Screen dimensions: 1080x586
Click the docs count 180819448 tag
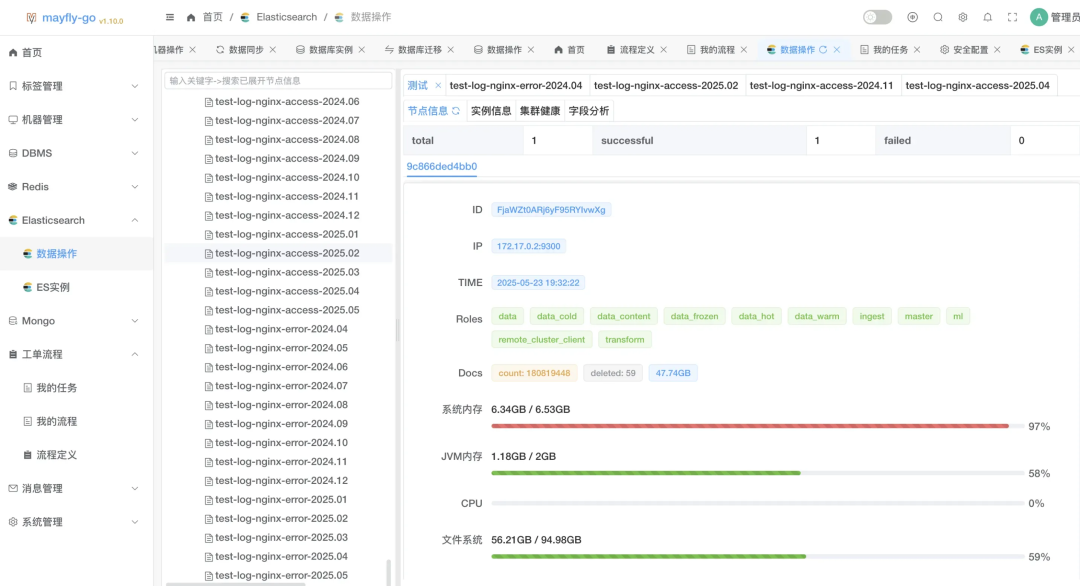click(x=534, y=373)
